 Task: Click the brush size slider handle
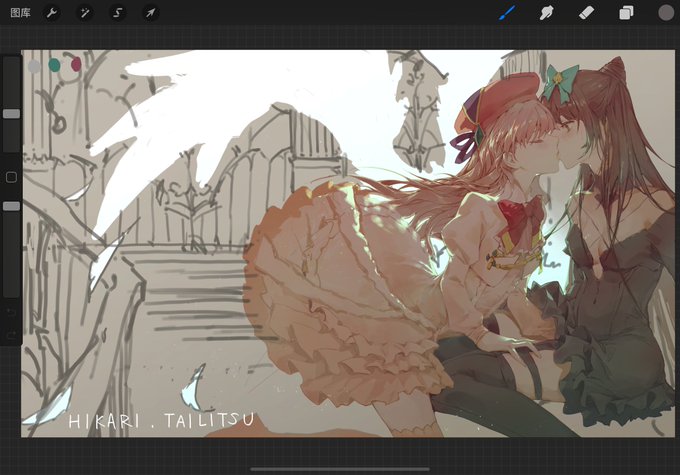tap(11, 114)
